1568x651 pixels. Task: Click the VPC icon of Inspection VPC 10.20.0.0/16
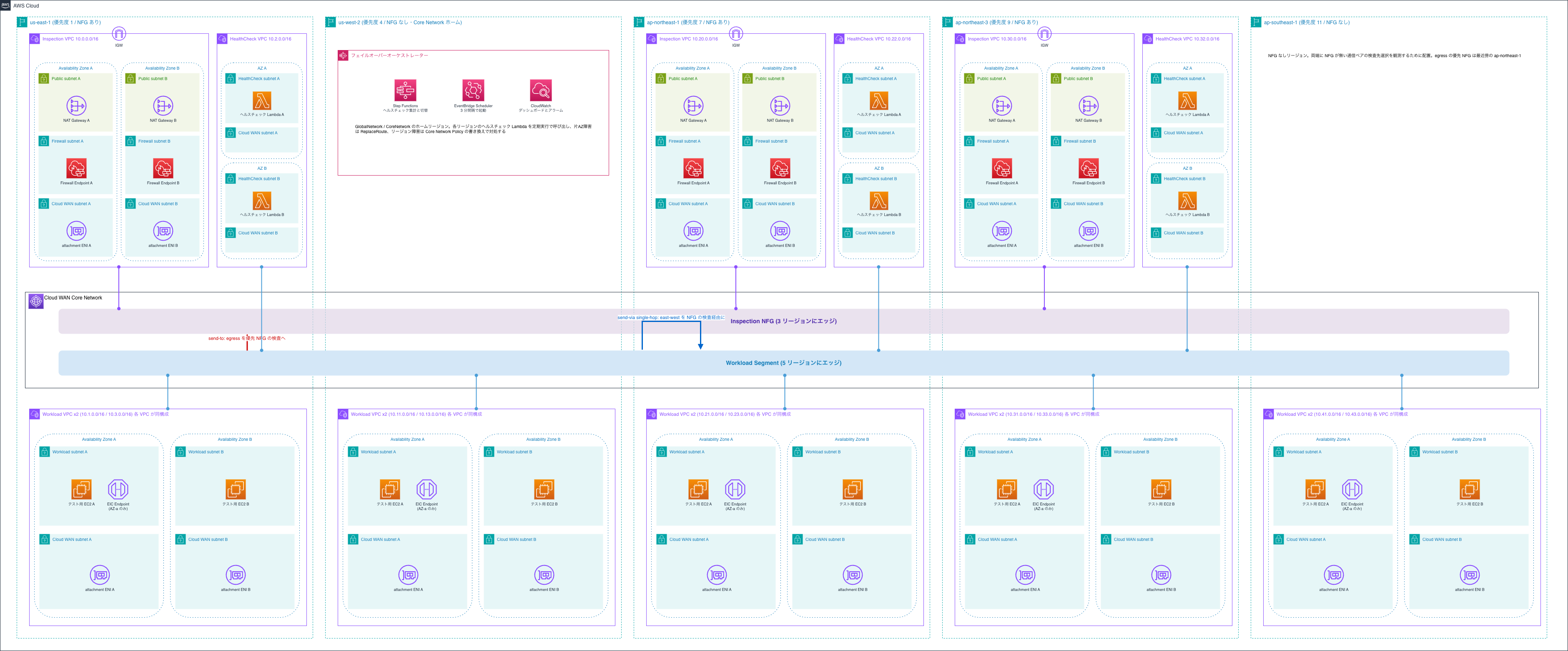point(651,39)
